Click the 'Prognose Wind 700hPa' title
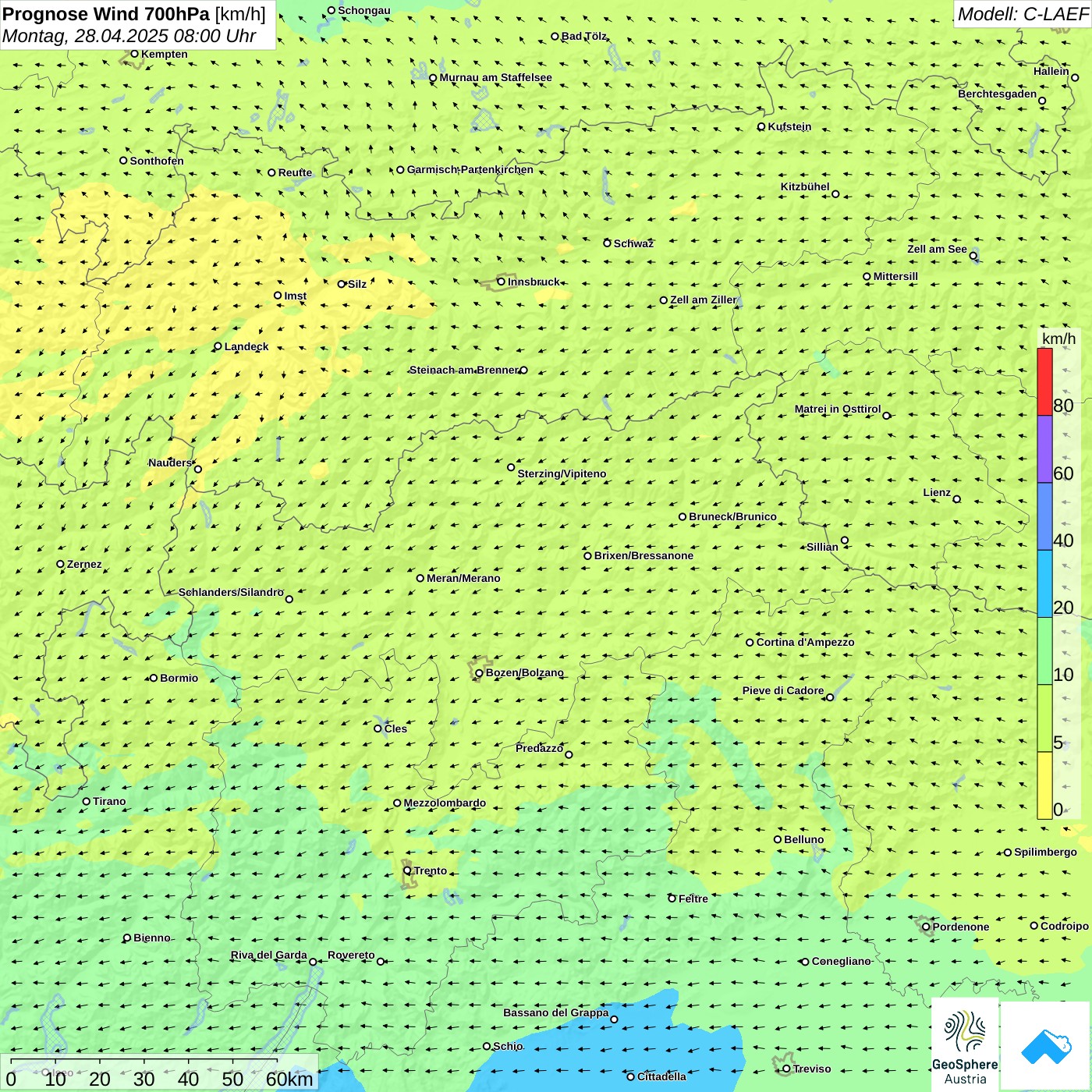The image size is (1092, 1092). pos(106,14)
